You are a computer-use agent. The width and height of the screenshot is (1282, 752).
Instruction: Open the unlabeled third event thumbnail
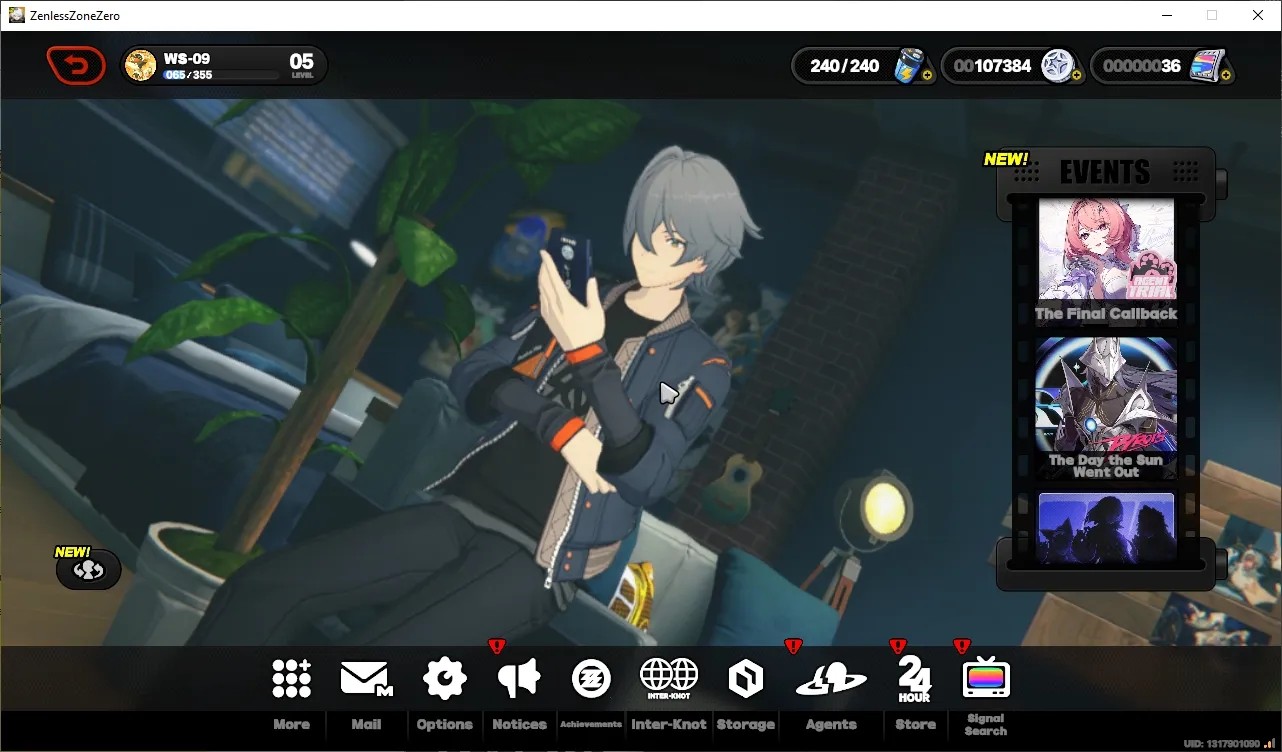(1106, 527)
